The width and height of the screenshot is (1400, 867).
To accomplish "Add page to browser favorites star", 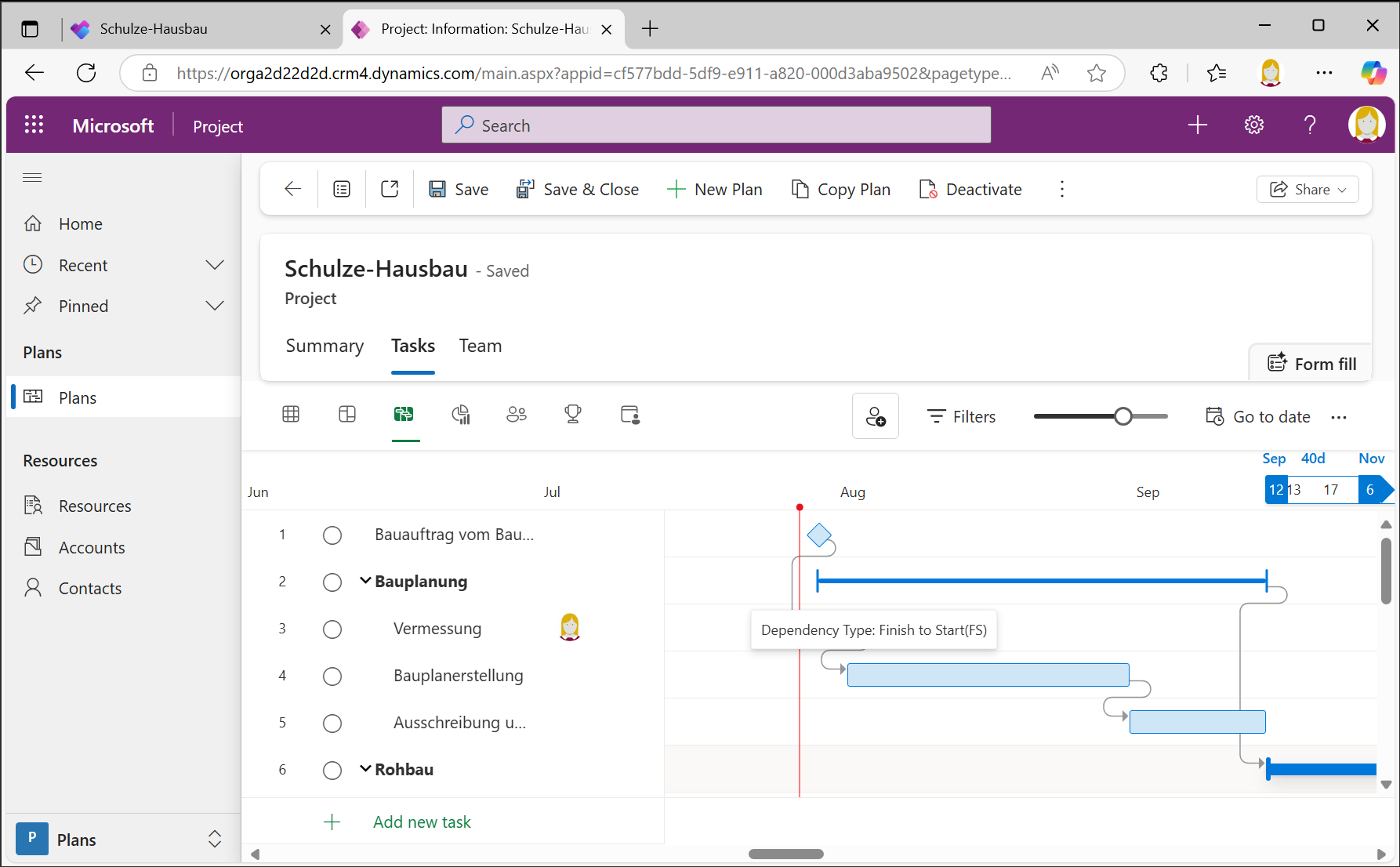I will (1097, 73).
